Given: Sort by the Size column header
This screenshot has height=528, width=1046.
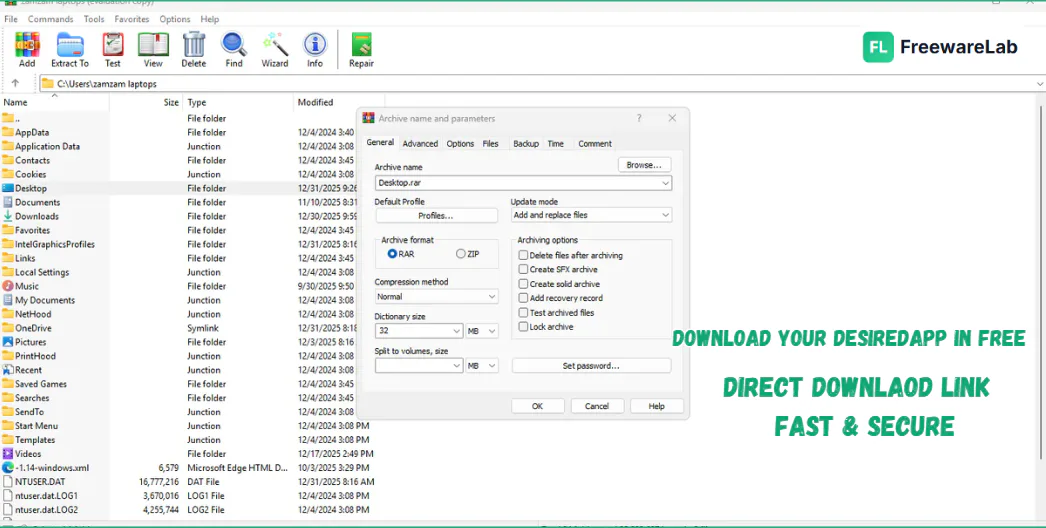Looking at the screenshot, I should (x=171, y=102).
